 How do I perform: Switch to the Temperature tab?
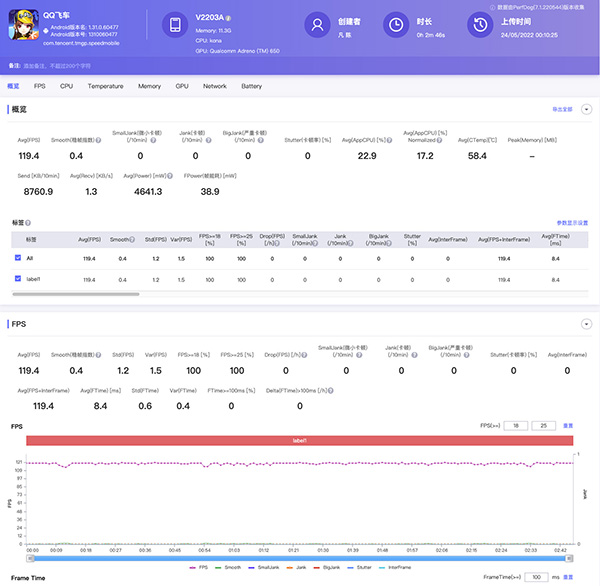click(105, 86)
